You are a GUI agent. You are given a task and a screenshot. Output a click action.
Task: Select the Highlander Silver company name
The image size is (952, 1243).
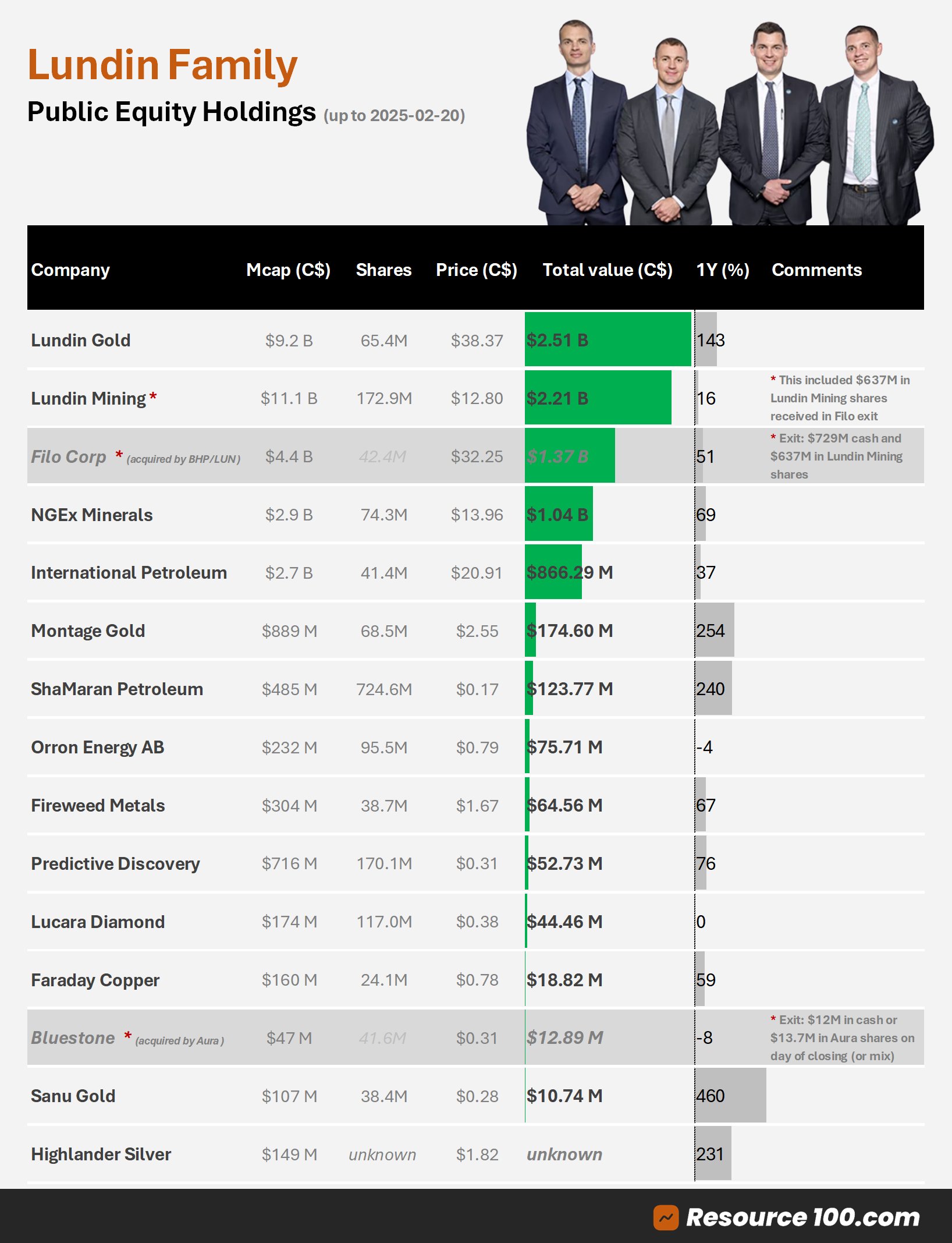101,1155
